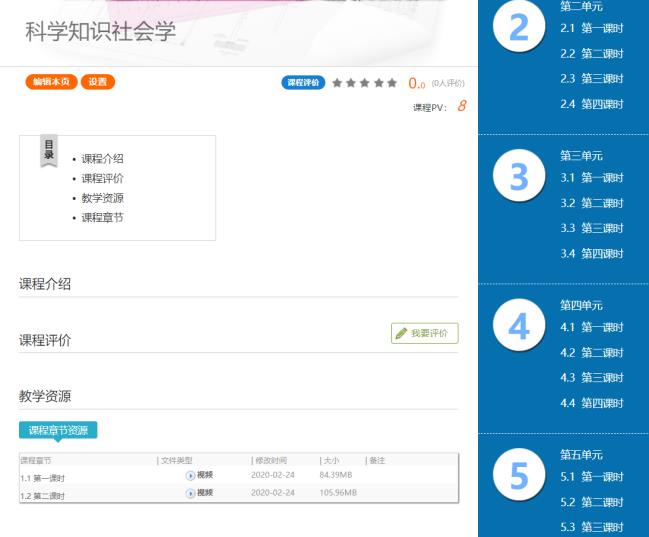Click the 我要评价 button
This screenshot has width=649, height=537.
coord(425,333)
